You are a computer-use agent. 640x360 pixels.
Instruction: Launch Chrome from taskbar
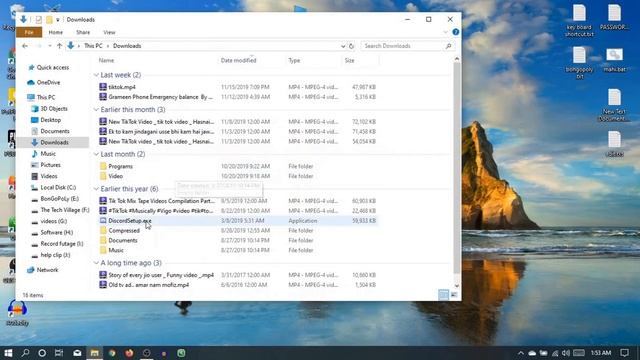(x=112, y=353)
